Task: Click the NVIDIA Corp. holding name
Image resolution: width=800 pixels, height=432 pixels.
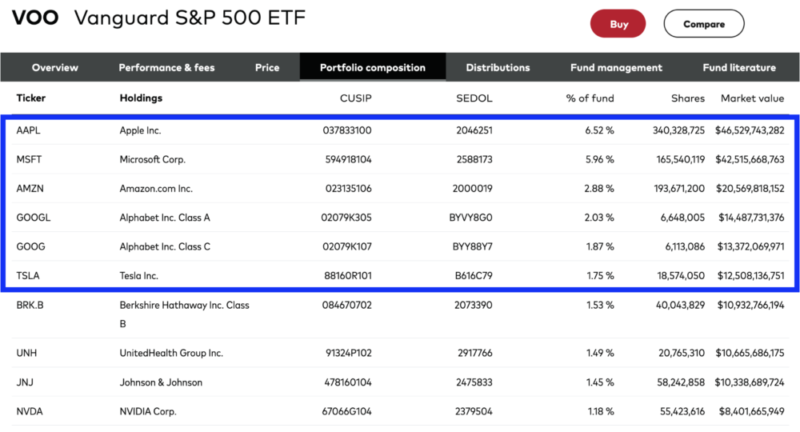Action: click(x=148, y=412)
